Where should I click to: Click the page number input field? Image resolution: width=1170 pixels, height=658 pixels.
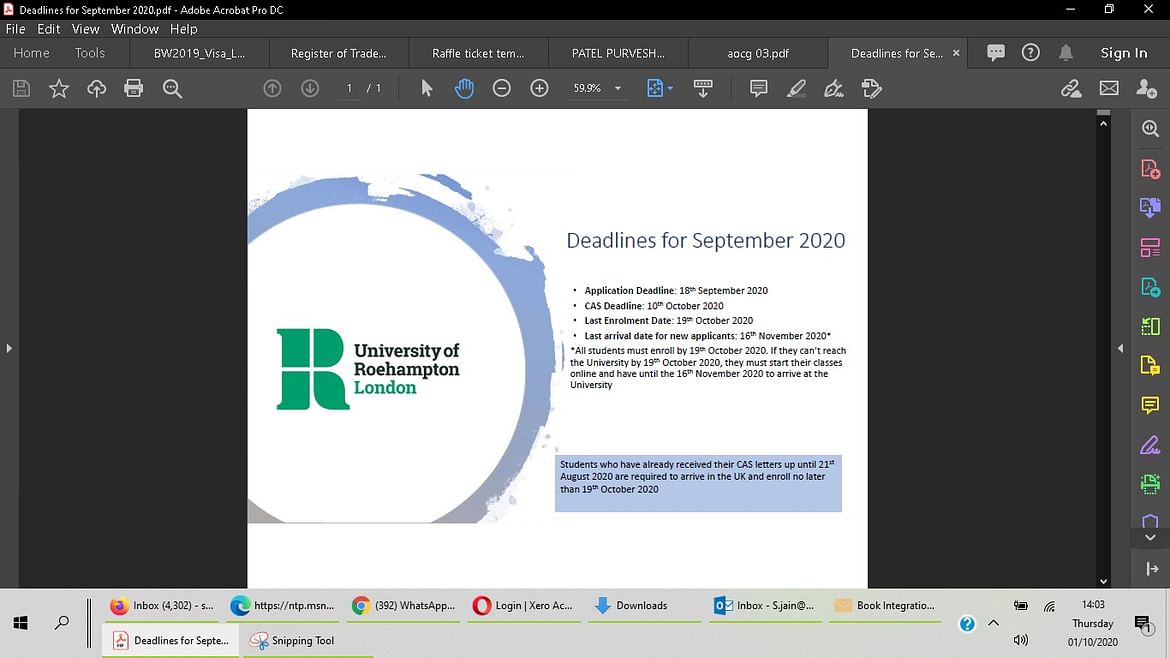pos(349,88)
